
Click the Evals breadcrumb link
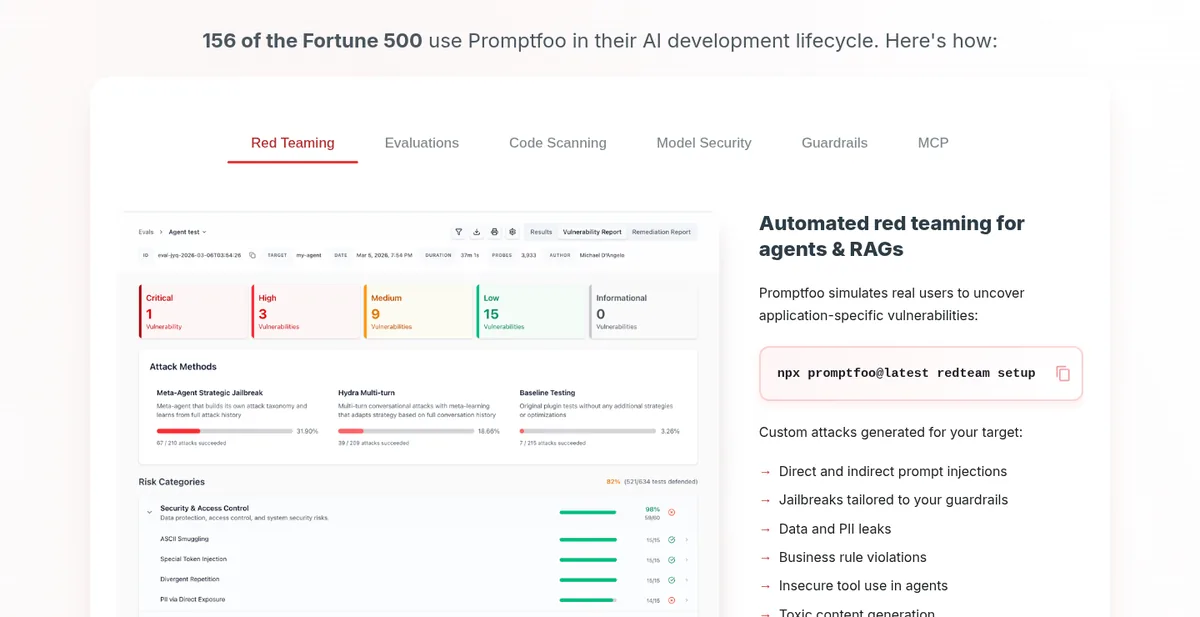(x=146, y=232)
